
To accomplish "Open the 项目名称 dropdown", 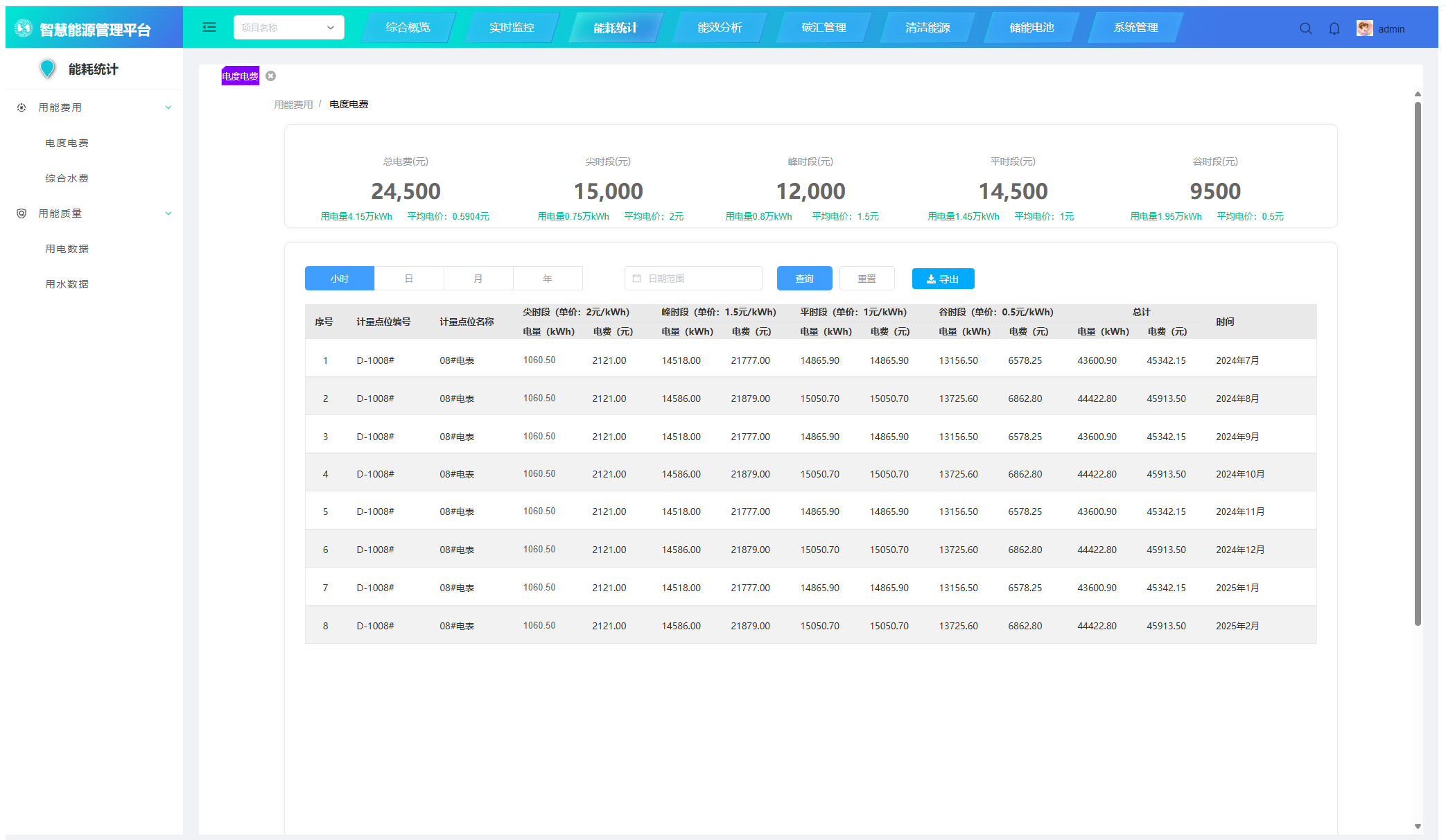I will (x=288, y=28).
